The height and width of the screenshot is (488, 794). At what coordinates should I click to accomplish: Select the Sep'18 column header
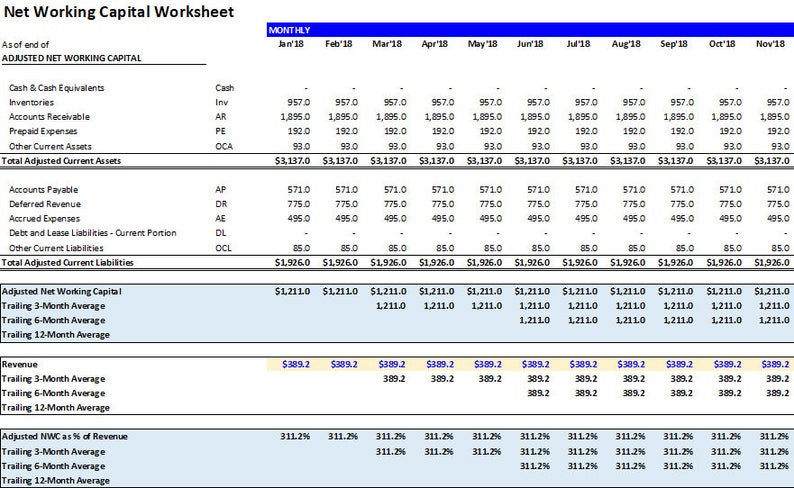point(673,44)
